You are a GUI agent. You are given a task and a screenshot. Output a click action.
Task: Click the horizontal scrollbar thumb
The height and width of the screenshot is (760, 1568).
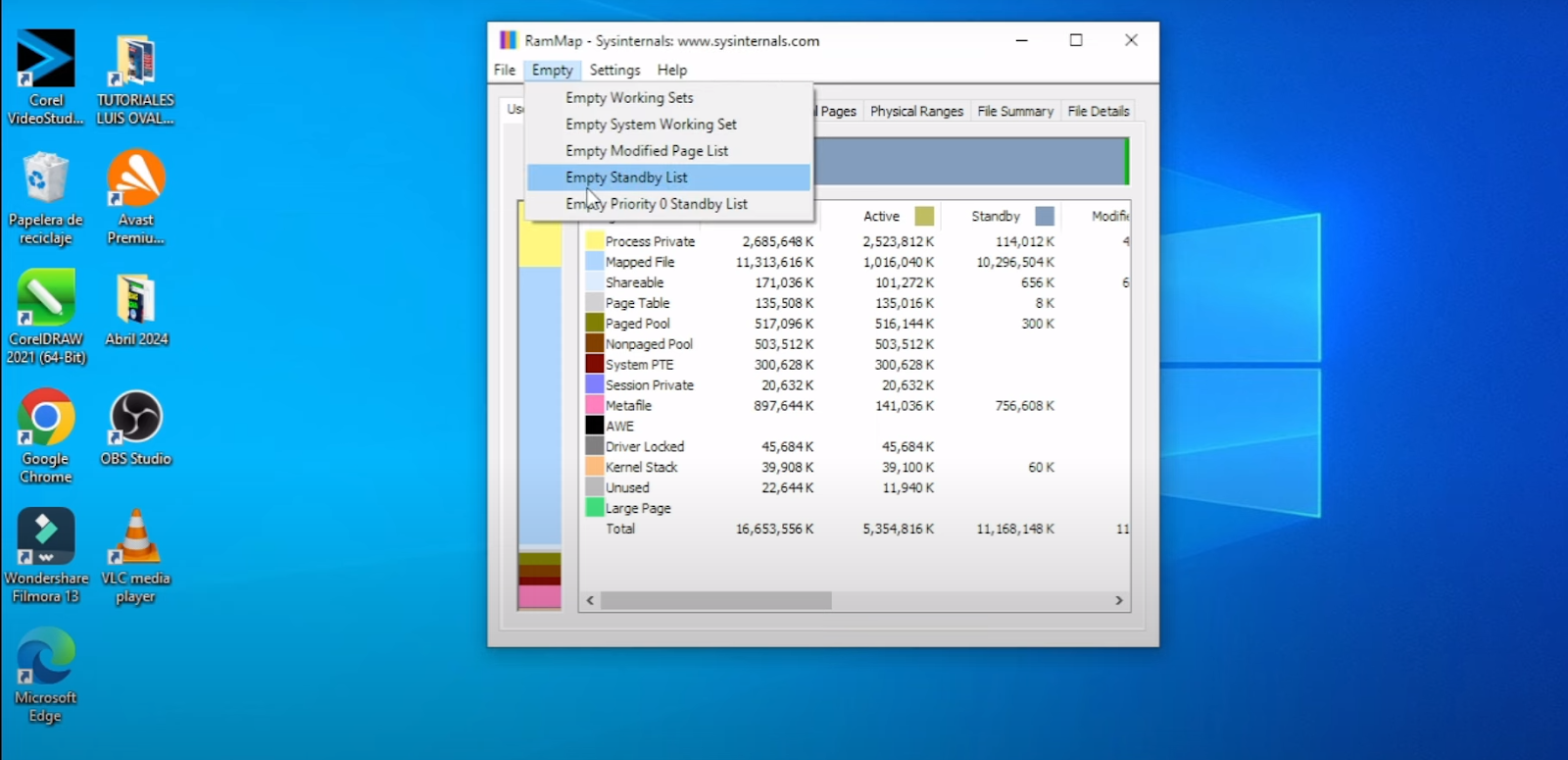(x=716, y=600)
